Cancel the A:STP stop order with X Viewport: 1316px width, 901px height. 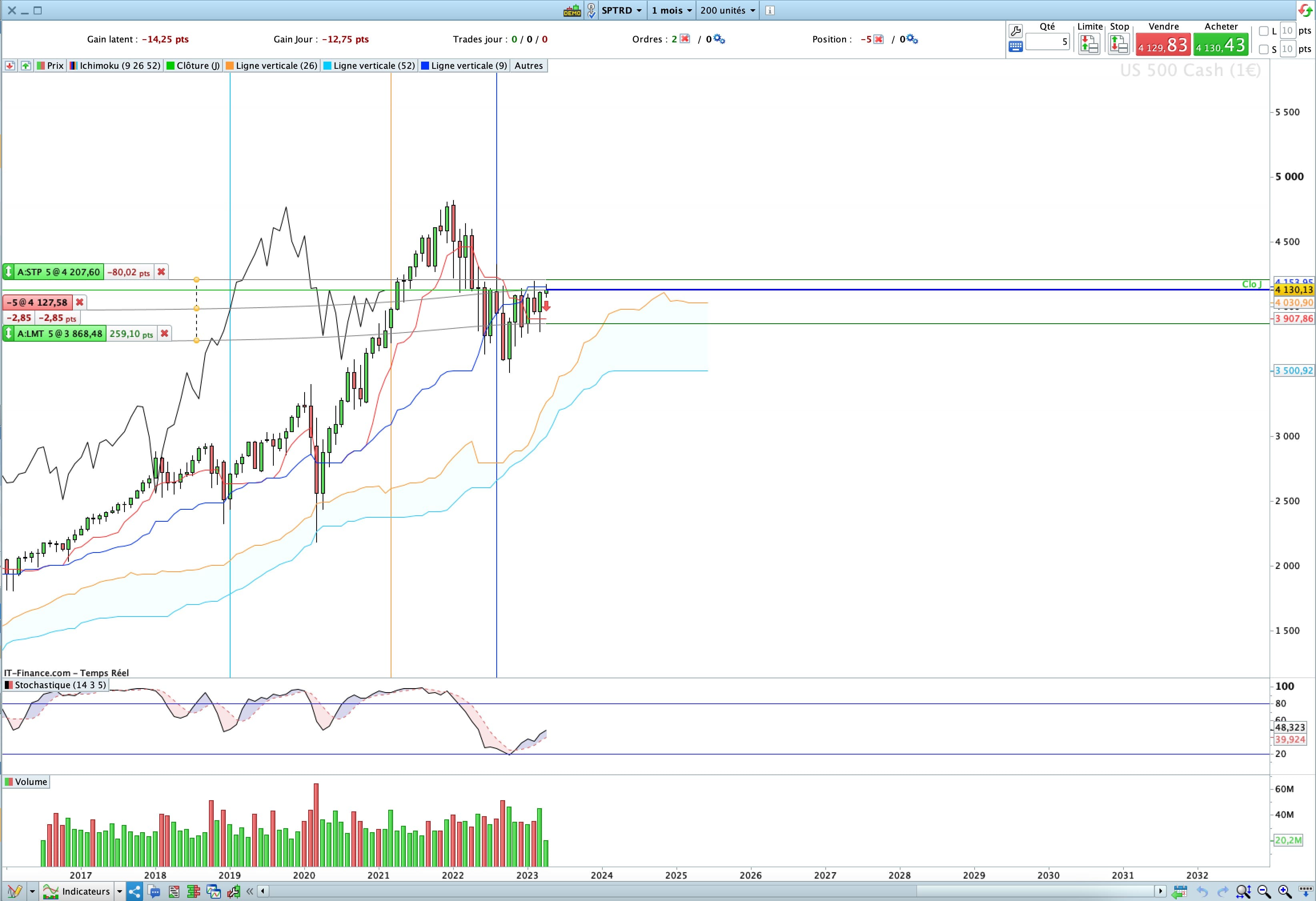pos(161,272)
